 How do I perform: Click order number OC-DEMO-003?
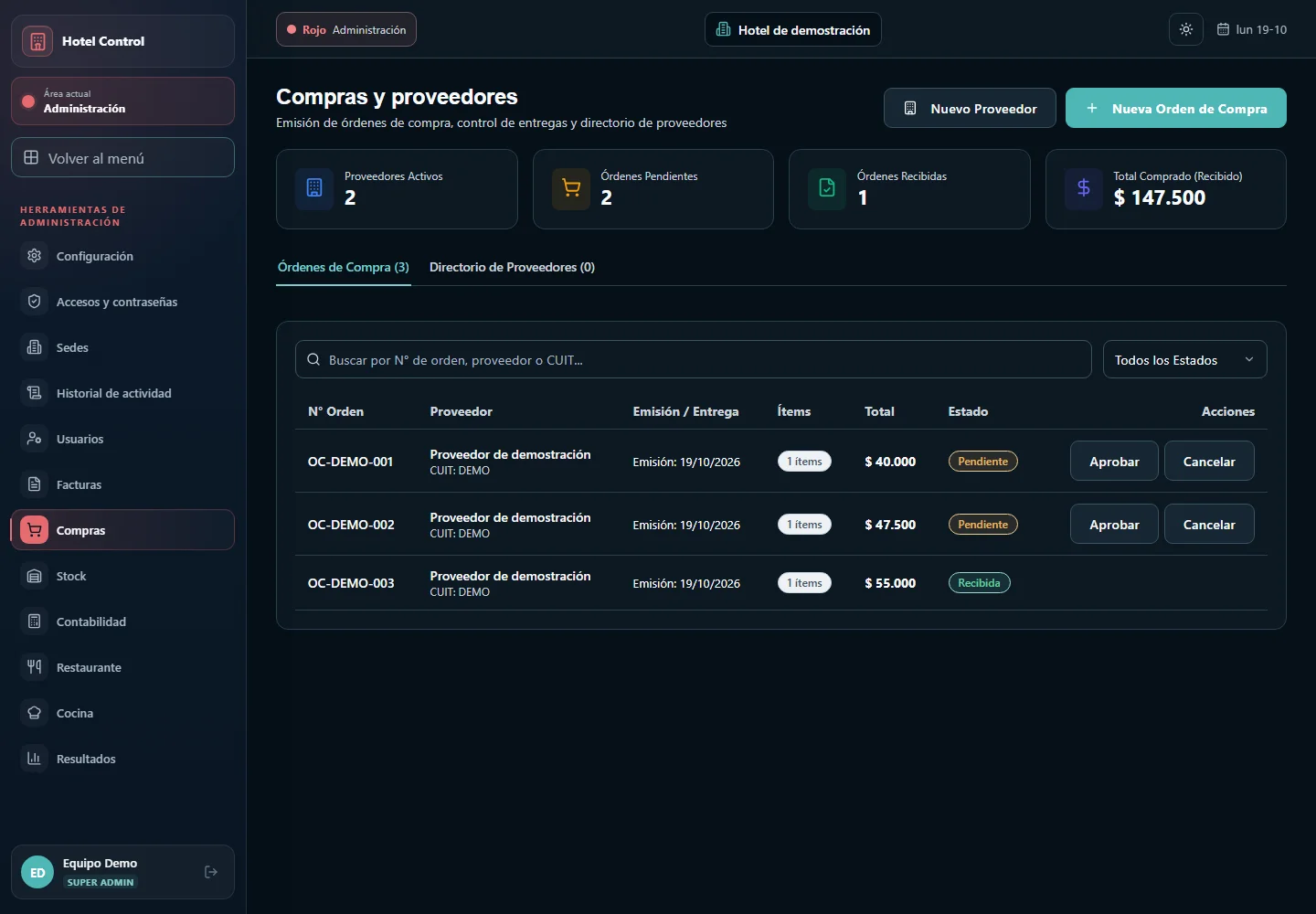351,582
